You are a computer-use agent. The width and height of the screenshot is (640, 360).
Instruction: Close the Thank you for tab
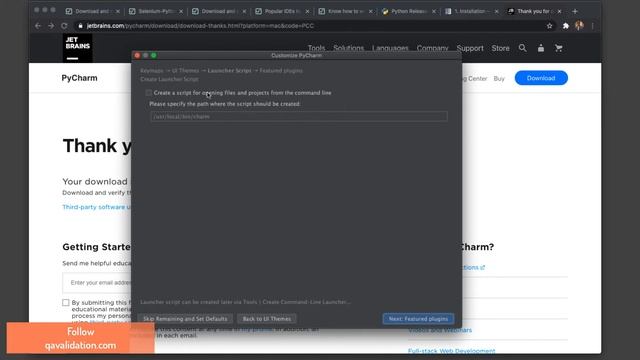(x=559, y=11)
